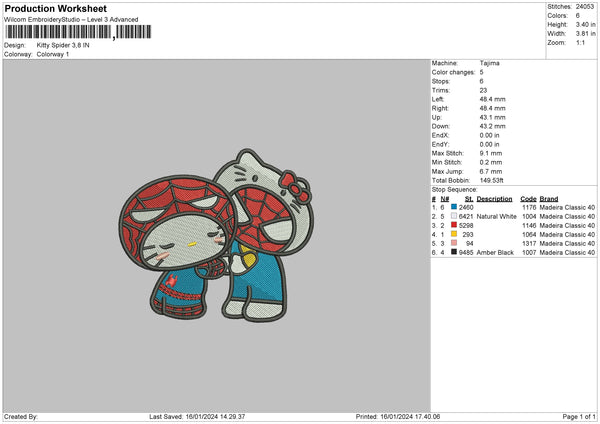Click the Total Bobbin value 149.53ft

pos(492,181)
